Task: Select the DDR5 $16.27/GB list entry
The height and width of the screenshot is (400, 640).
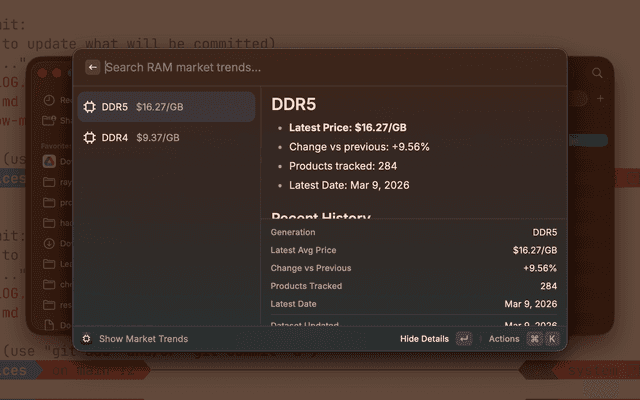Action: [165, 107]
